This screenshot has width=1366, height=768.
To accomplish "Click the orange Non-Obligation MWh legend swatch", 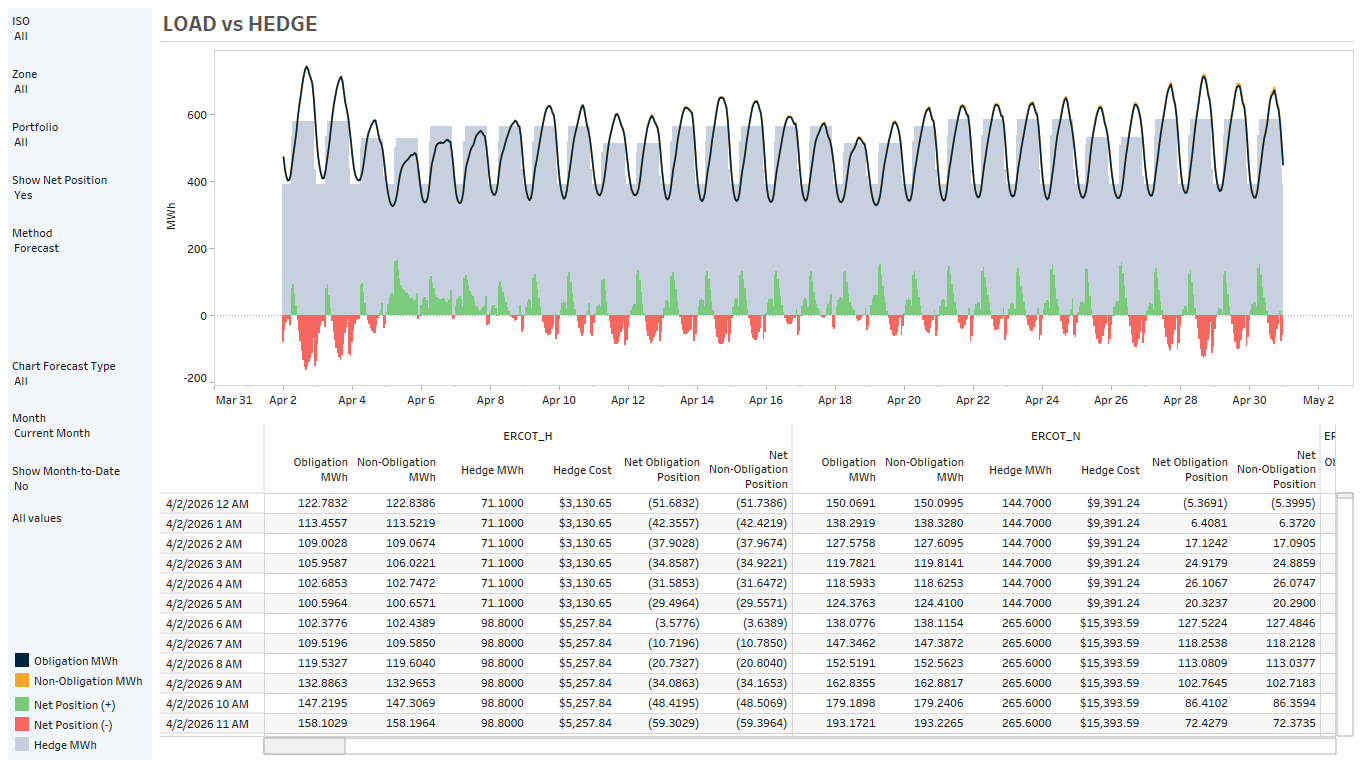I will point(22,681).
